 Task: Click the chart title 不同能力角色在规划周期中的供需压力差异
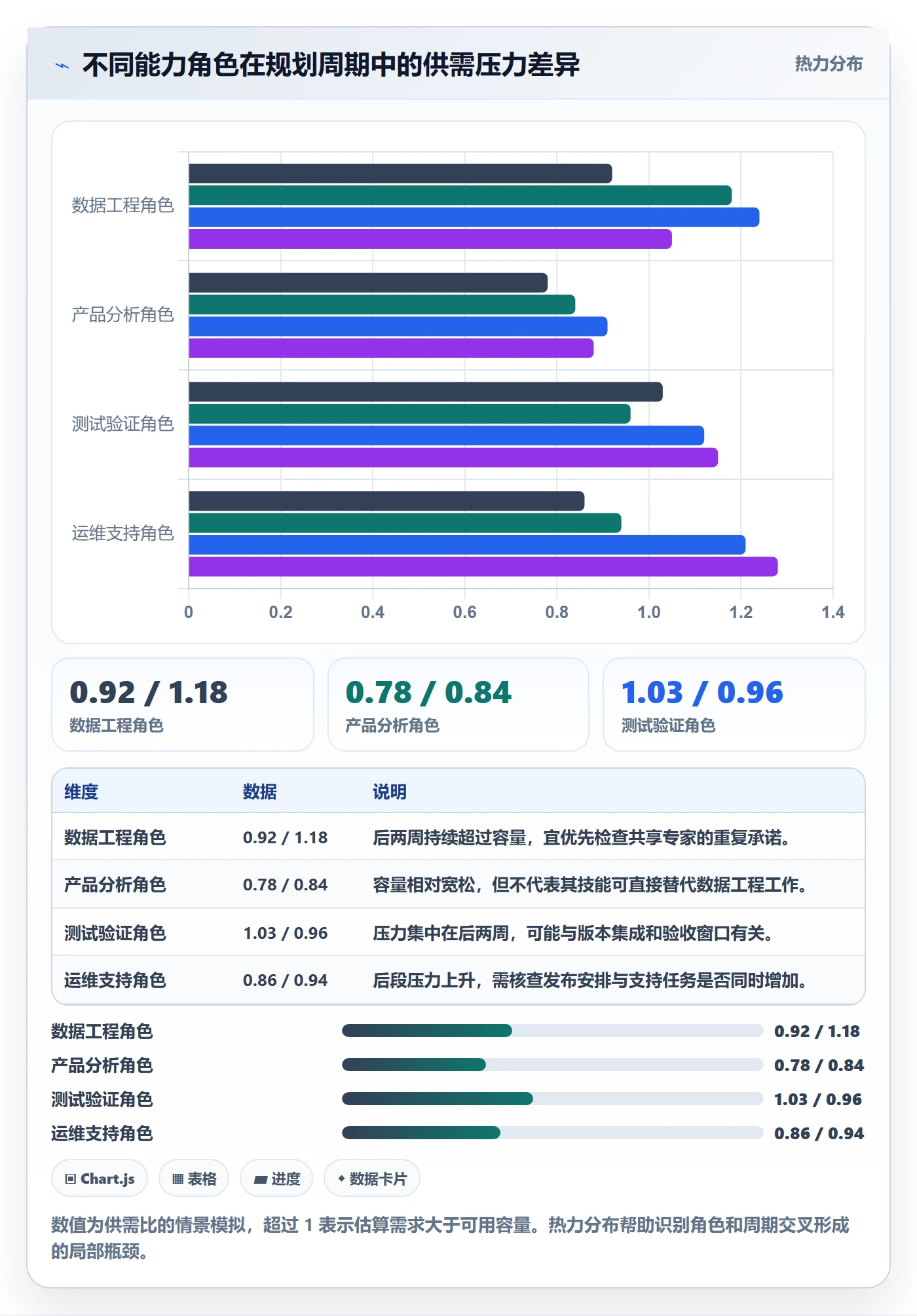tap(331, 65)
